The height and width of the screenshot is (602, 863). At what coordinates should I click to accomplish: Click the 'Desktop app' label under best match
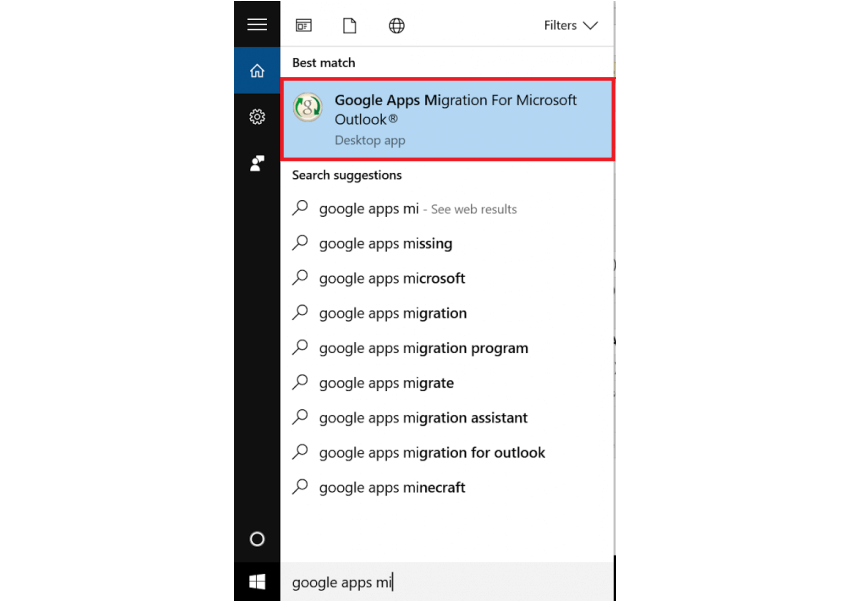370,140
